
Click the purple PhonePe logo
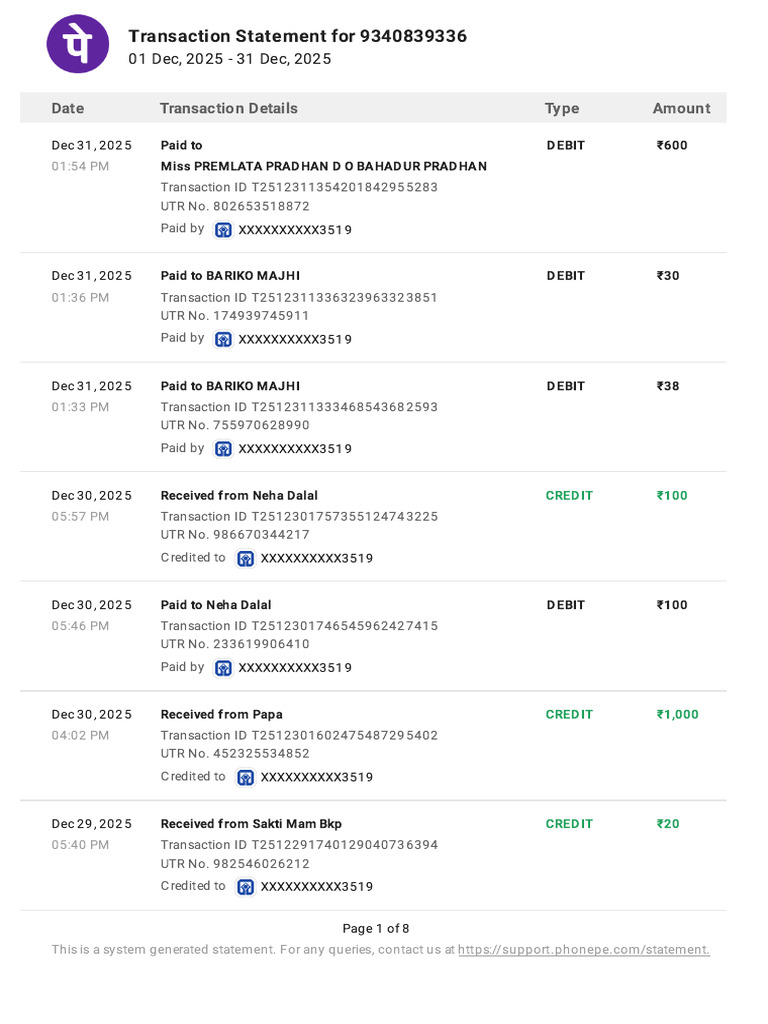coord(78,44)
